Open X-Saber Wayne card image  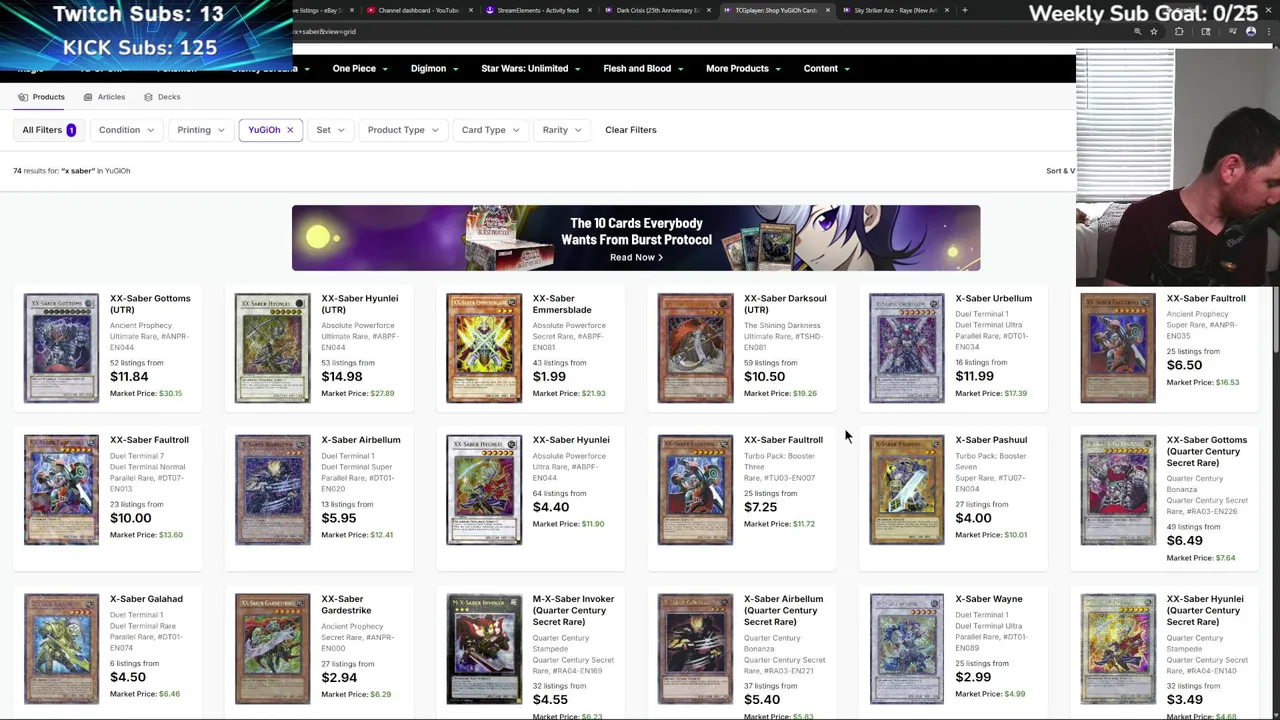pyautogui.click(x=906, y=649)
